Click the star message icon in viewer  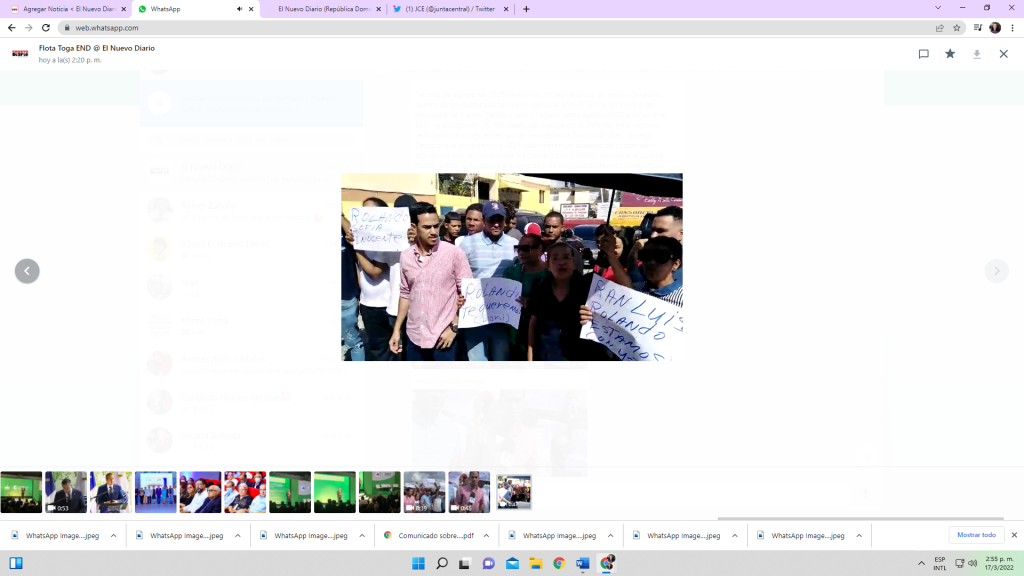[950, 54]
